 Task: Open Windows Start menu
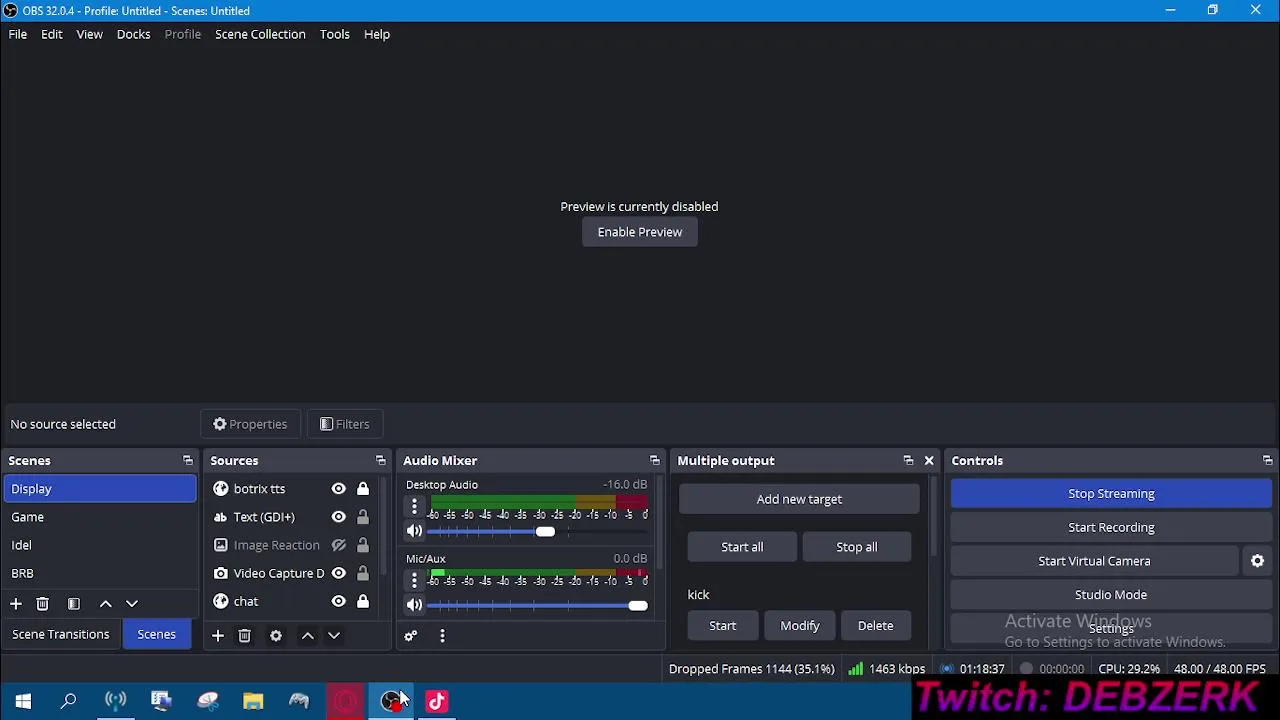pos(23,701)
